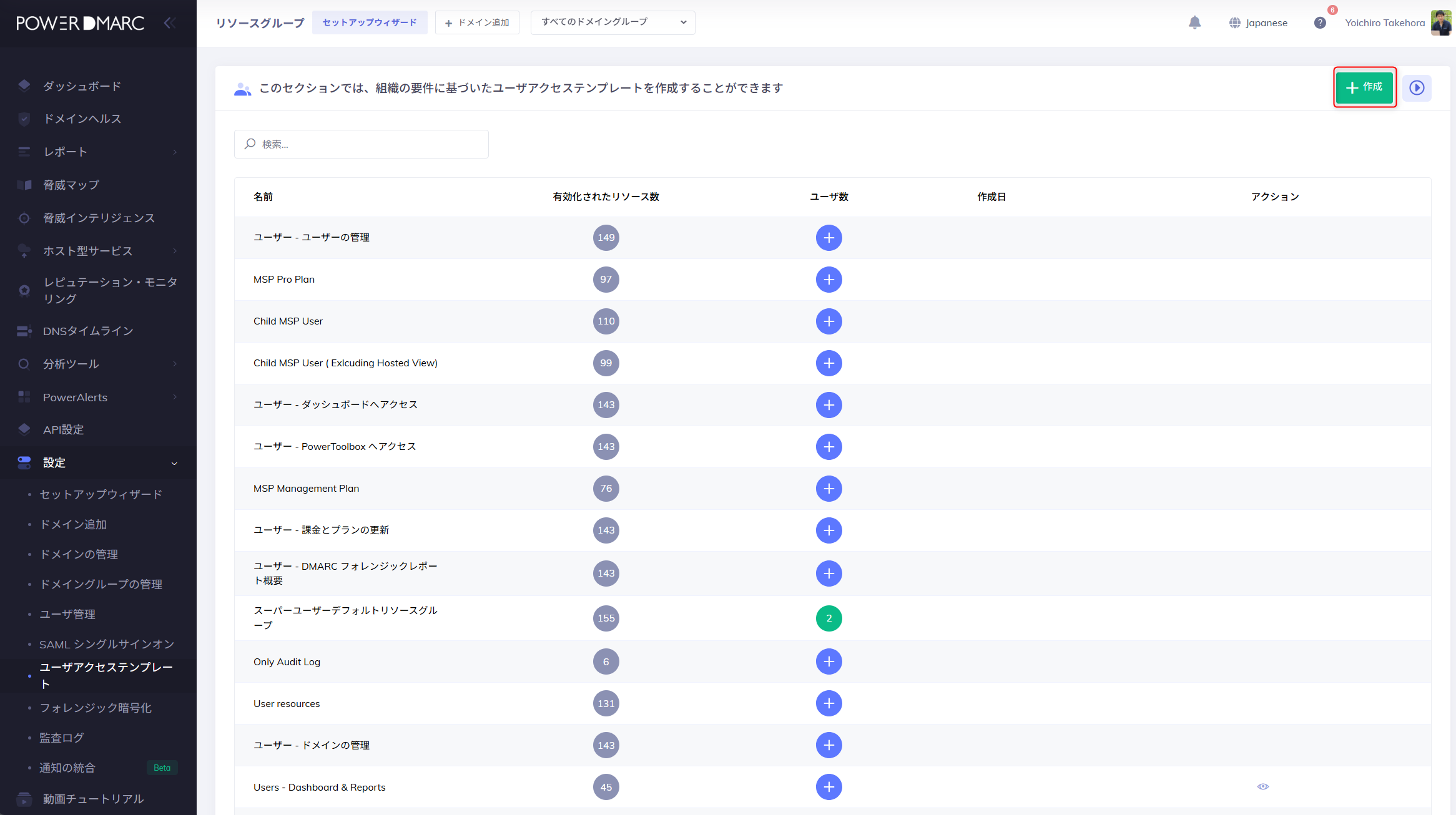
Task: Select the ダッシュボード sidebar icon
Action: click(x=24, y=85)
